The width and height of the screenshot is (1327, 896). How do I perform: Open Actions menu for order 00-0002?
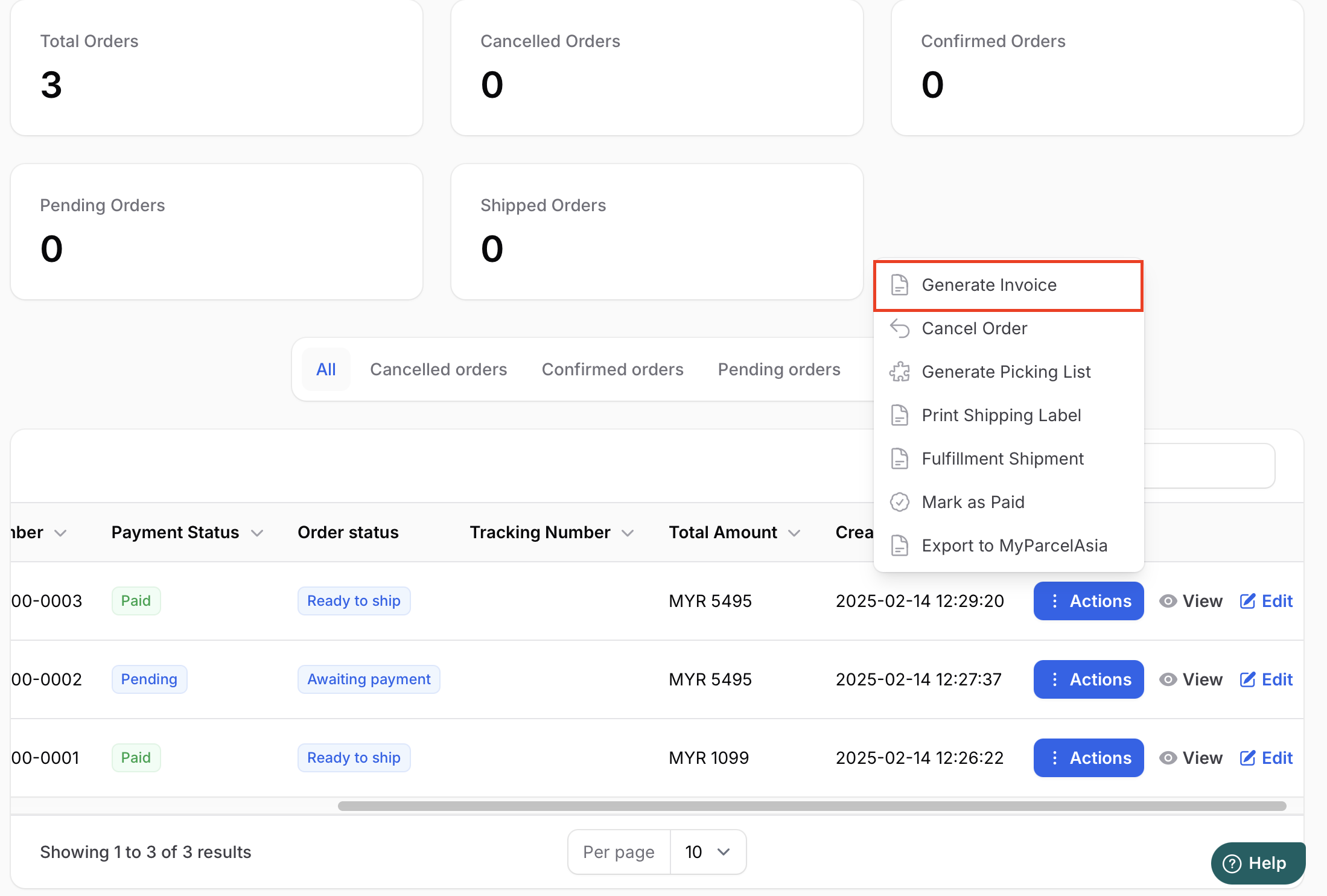(x=1088, y=679)
